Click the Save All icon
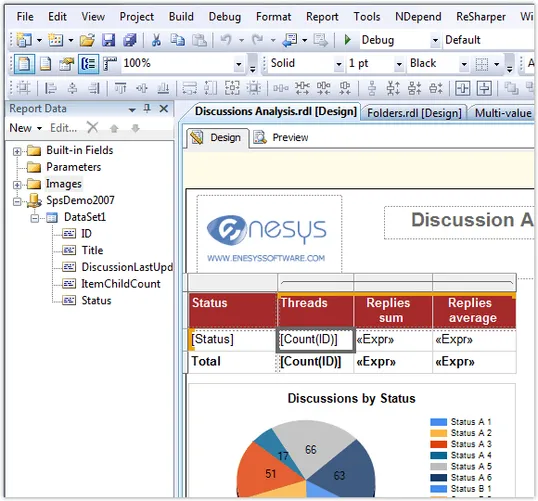 tap(130, 40)
